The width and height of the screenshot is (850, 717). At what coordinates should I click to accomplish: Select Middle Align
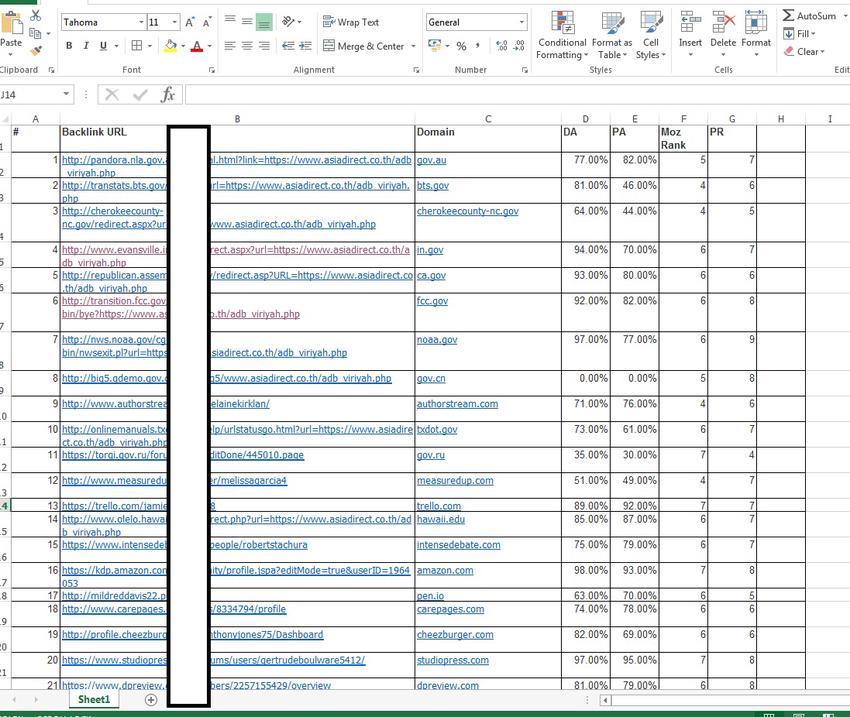[247, 21]
